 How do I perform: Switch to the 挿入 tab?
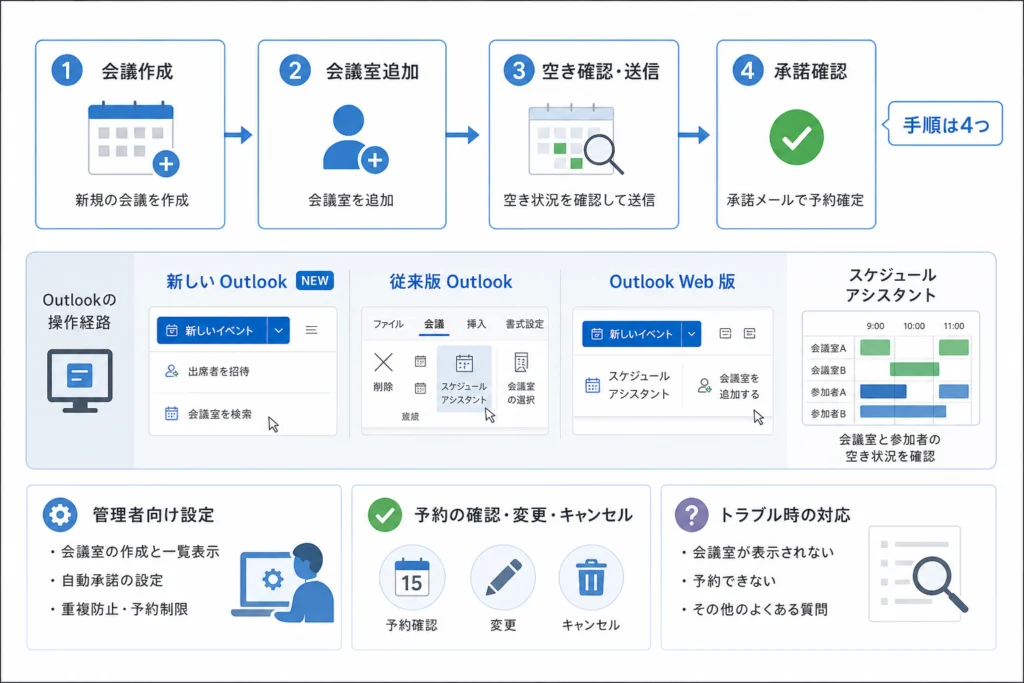[476, 324]
